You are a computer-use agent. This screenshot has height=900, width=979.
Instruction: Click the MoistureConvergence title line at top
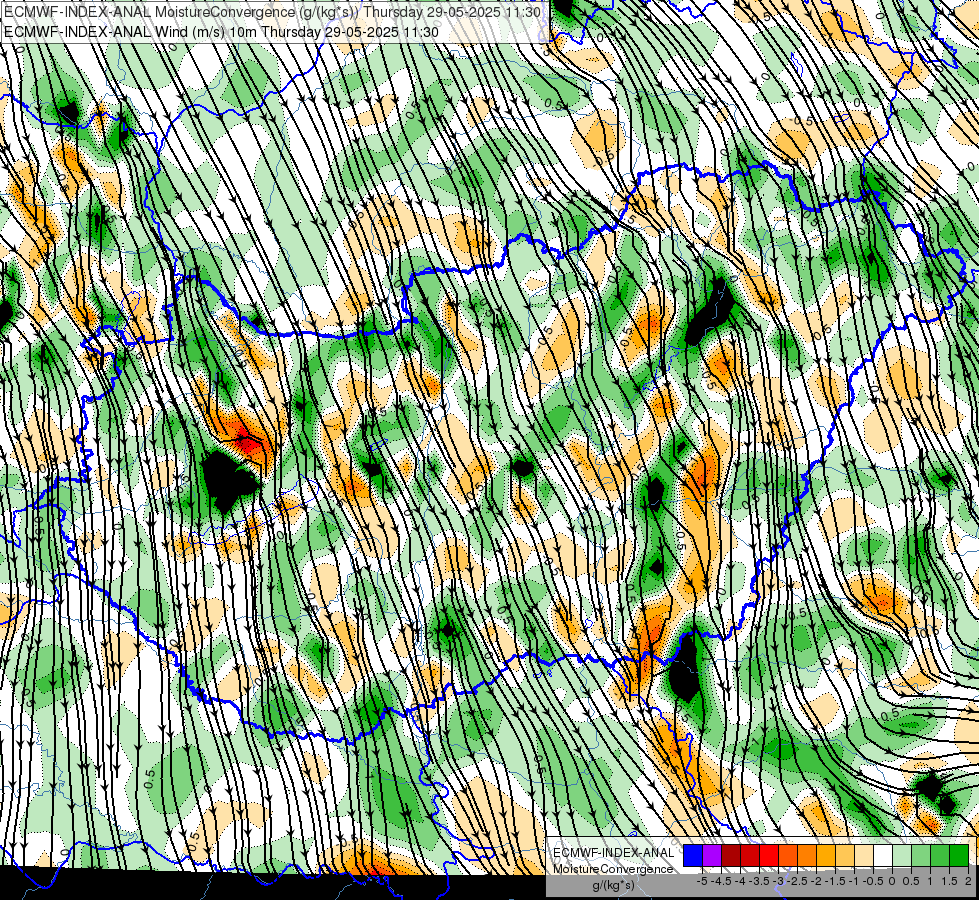click(272, 12)
